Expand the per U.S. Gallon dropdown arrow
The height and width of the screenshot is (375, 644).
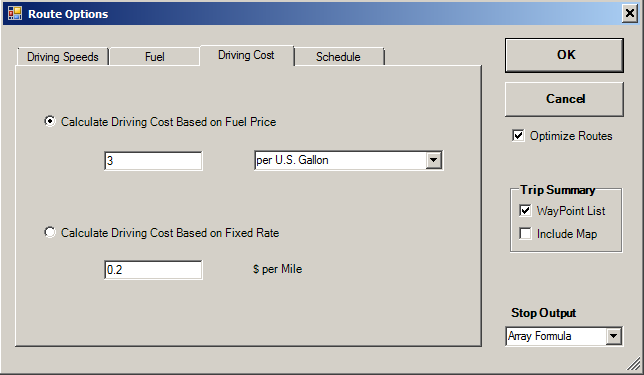click(433, 160)
